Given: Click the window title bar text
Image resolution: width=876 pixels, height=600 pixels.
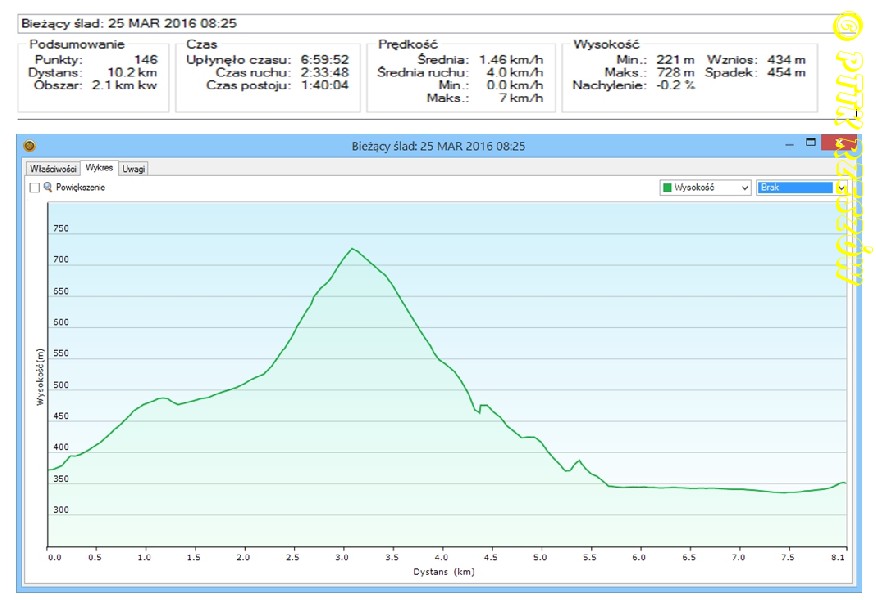Looking at the screenshot, I should pyautogui.click(x=438, y=146).
